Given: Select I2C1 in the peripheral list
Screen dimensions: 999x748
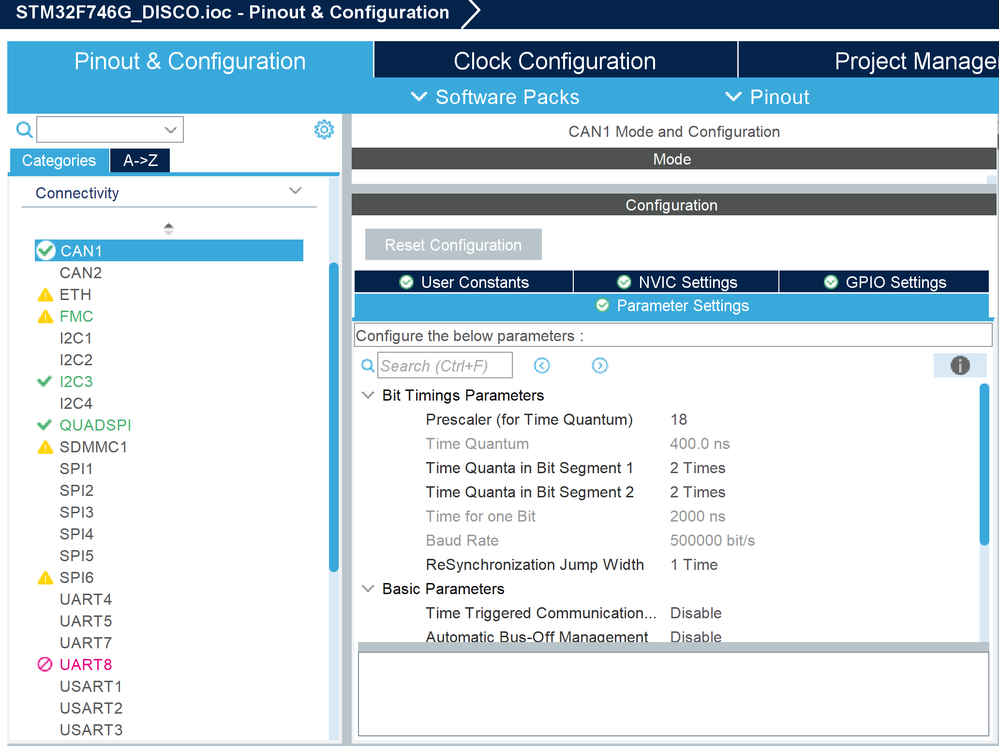Looking at the screenshot, I should (76, 338).
